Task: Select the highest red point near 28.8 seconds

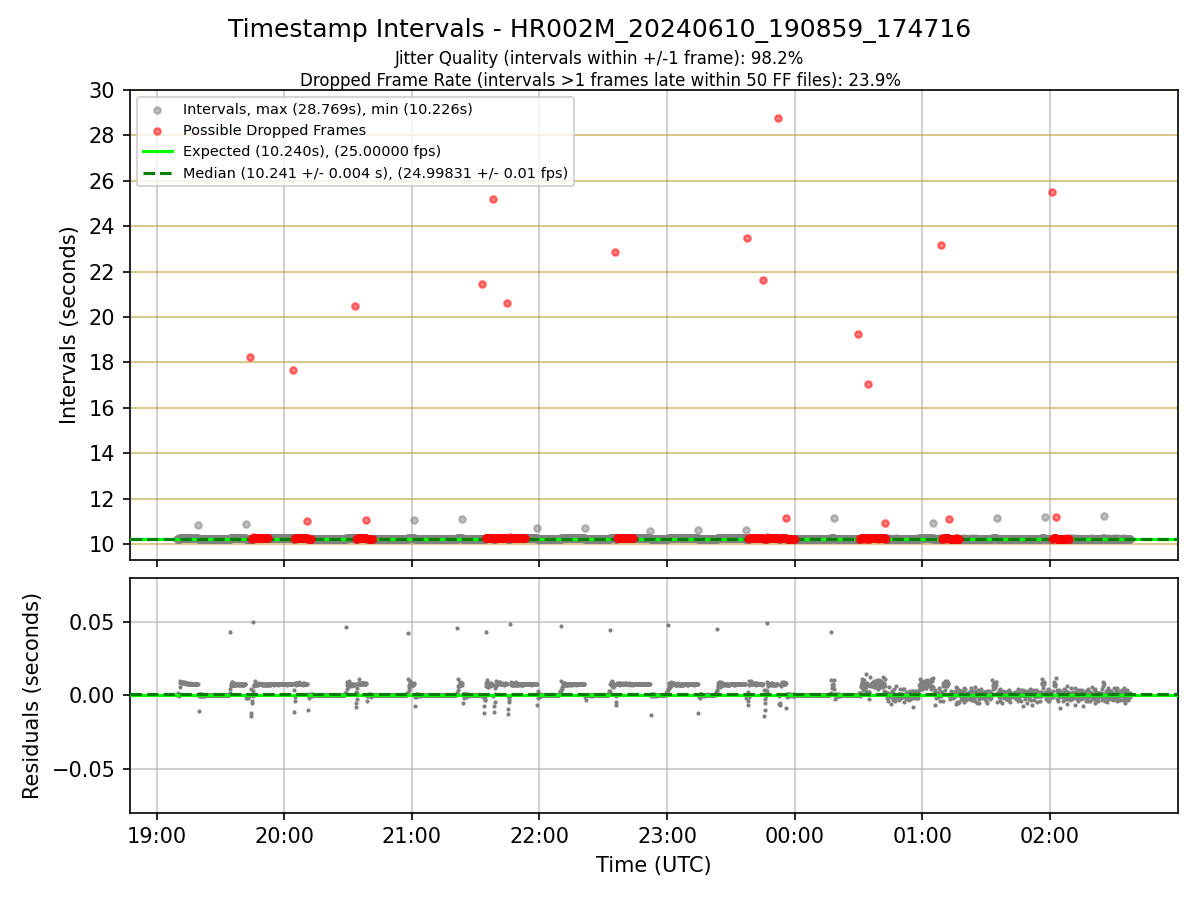Action: 778,118
